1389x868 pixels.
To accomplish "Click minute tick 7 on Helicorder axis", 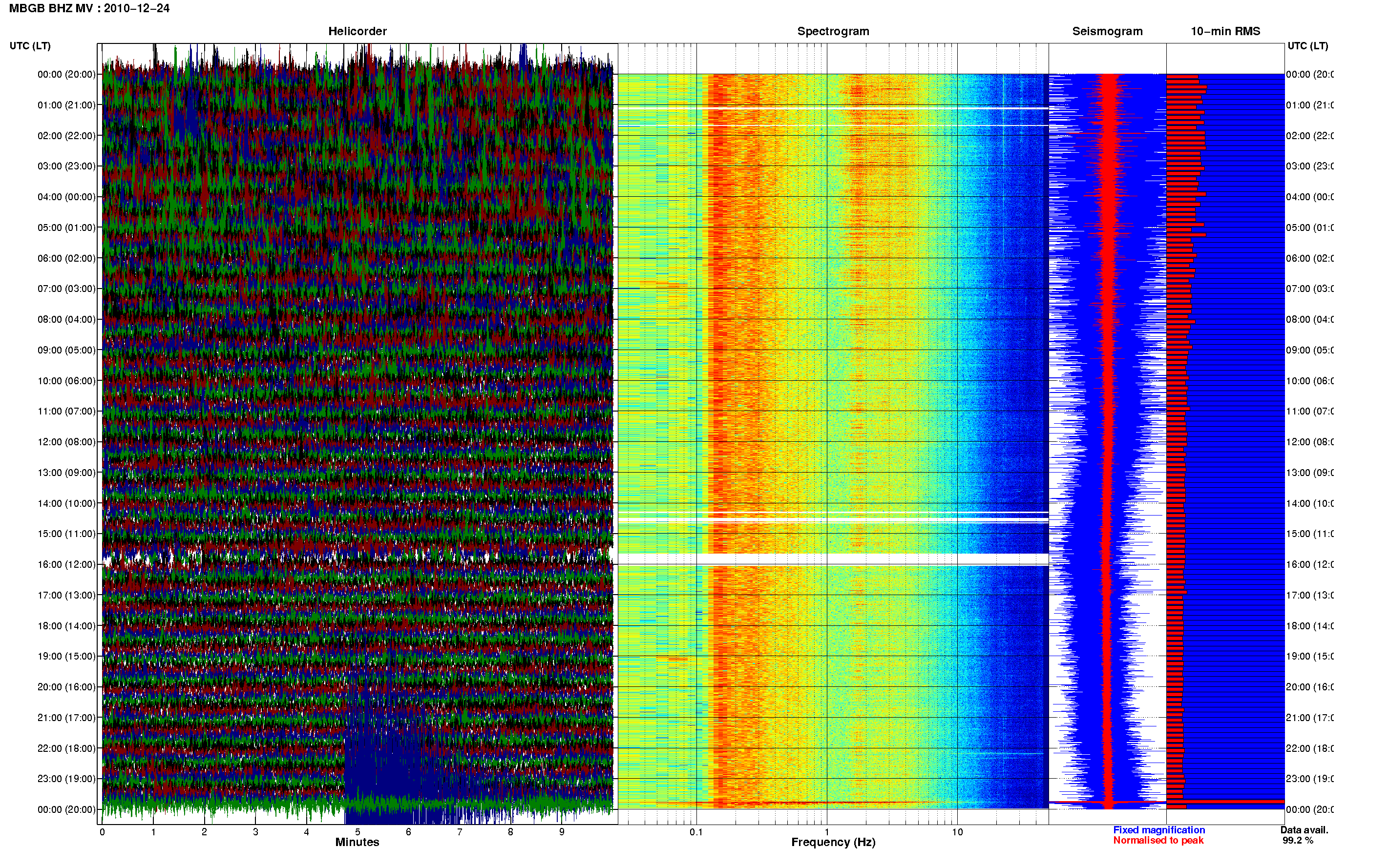I will pyautogui.click(x=460, y=832).
